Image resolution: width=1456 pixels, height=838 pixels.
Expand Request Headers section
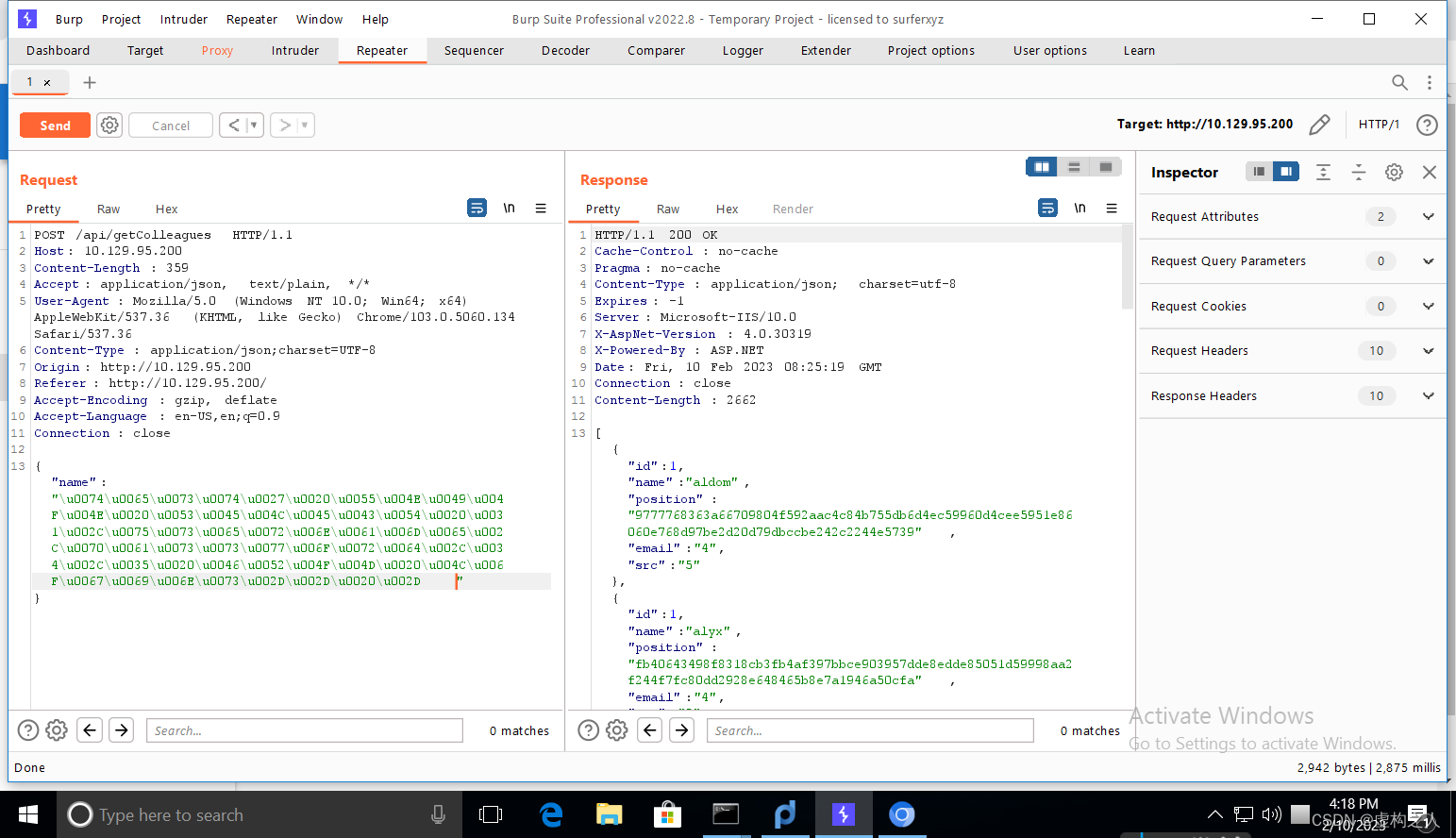click(1428, 351)
